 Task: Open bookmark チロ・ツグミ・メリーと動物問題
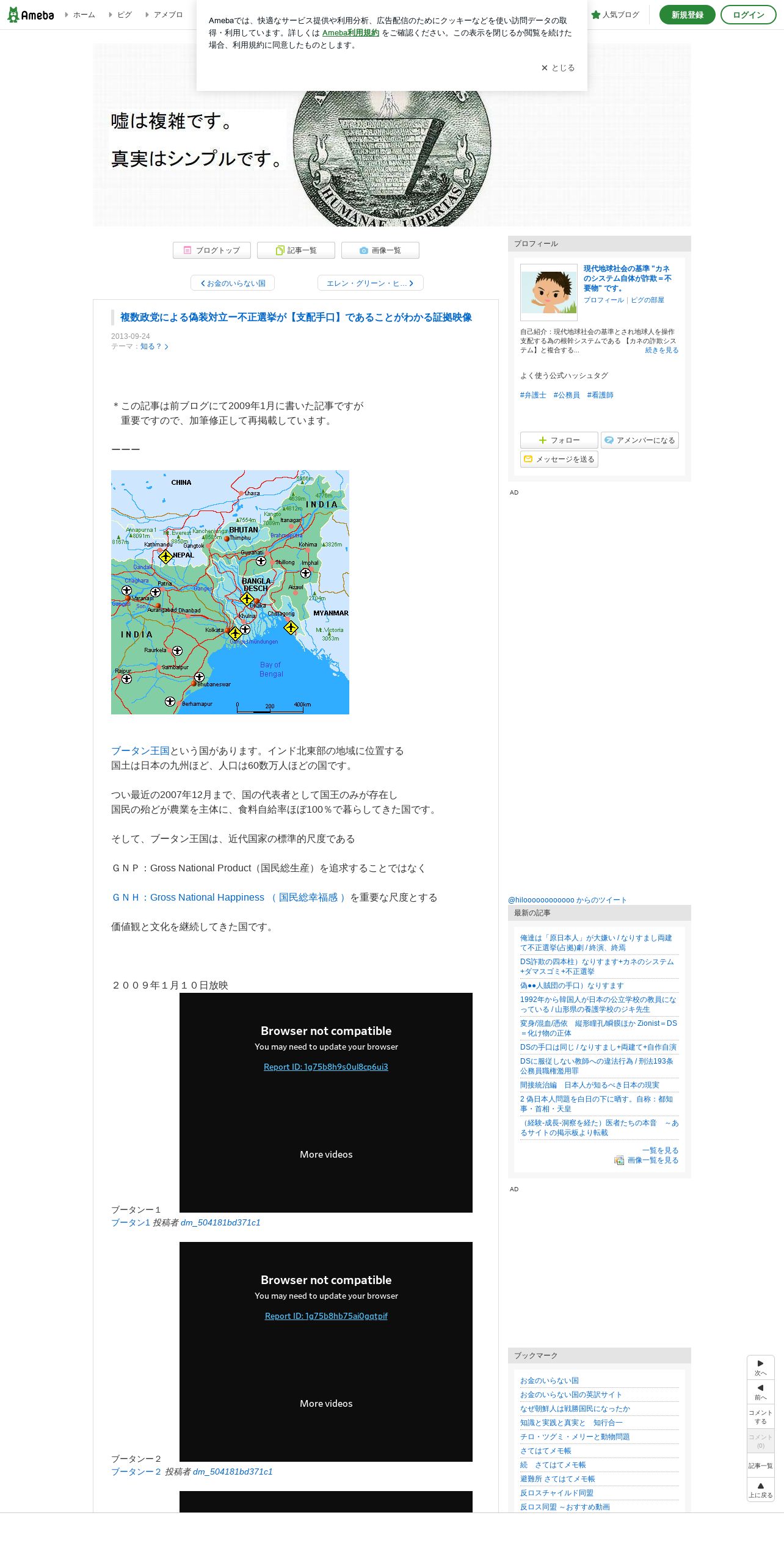[575, 1437]
